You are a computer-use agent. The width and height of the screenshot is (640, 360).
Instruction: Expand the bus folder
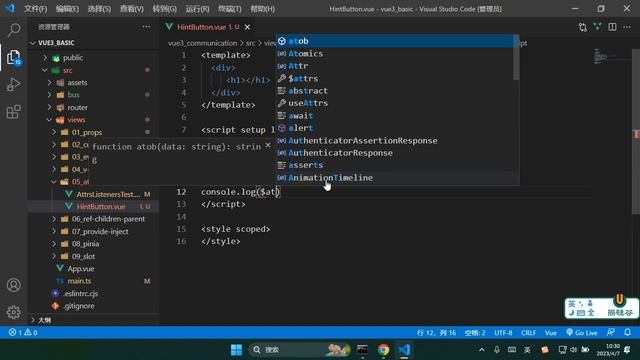(93, 95)
